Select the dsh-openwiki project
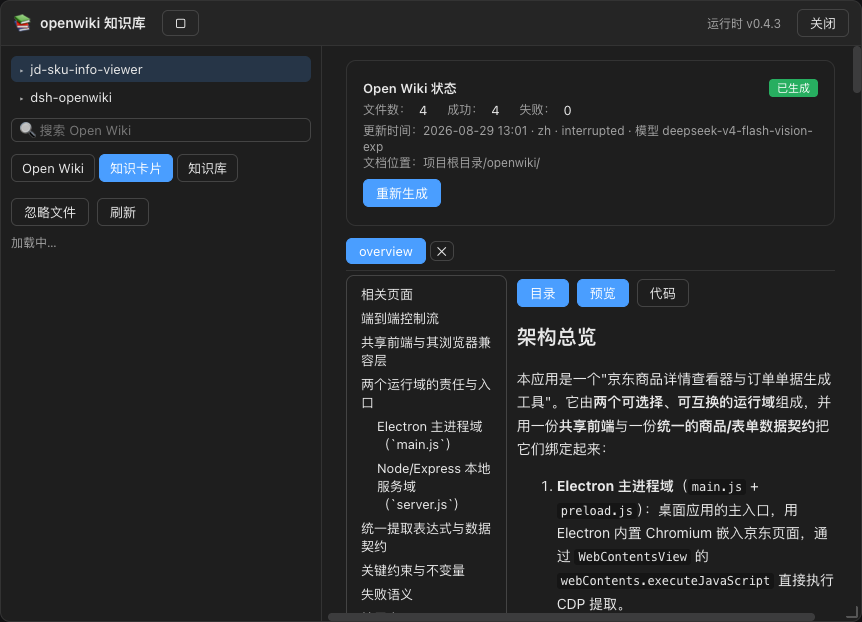The image size is (862, 622). pyautogui.click(x=161, y=97)
